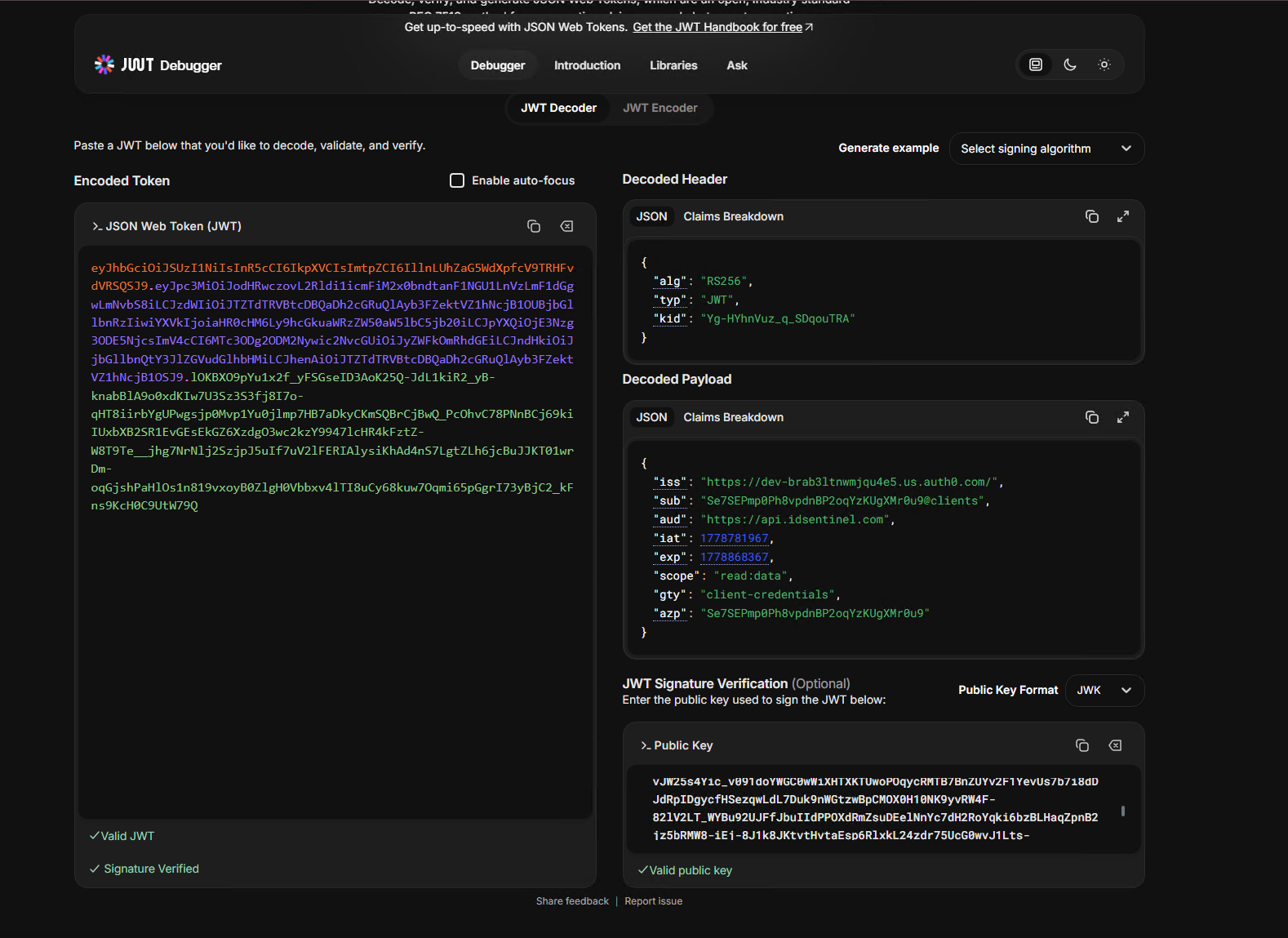Select JSON tab in Decoded Header
This screenshot has height=938, width=1288.
(x=651, y=216)
